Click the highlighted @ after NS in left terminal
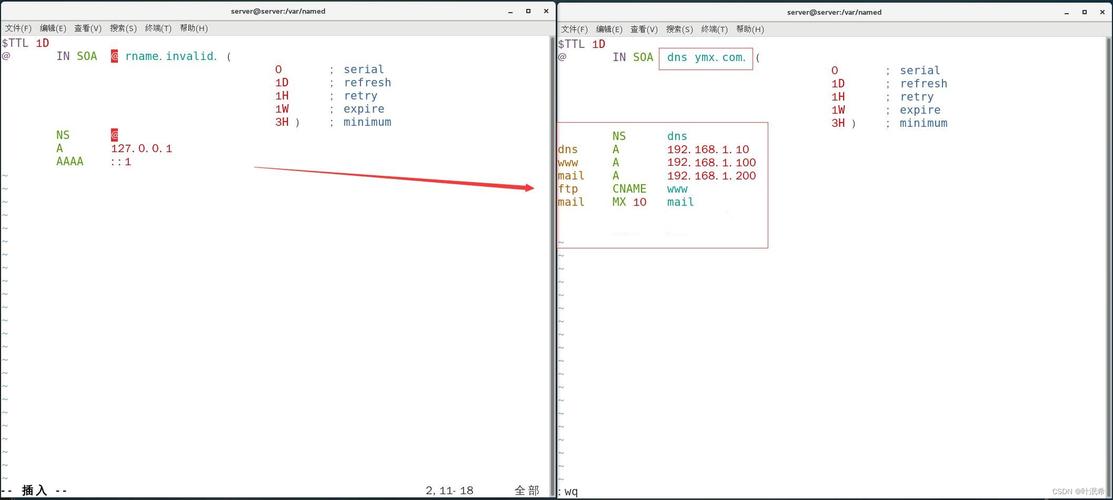Viewport: 1113px width, 500px height. click(x=114, y=135)
